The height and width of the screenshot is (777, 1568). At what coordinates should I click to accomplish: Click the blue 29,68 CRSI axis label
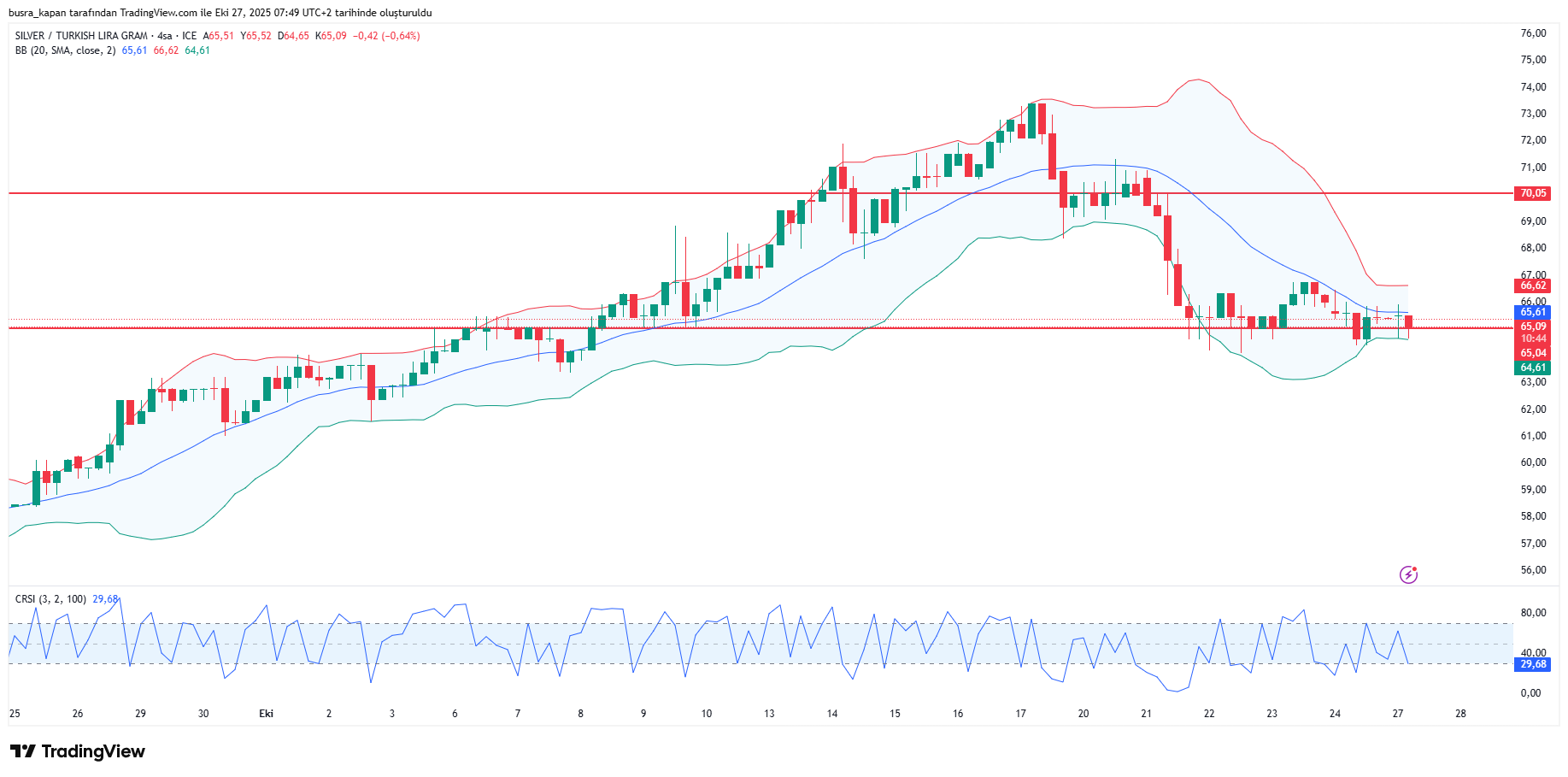point(1532,664)
